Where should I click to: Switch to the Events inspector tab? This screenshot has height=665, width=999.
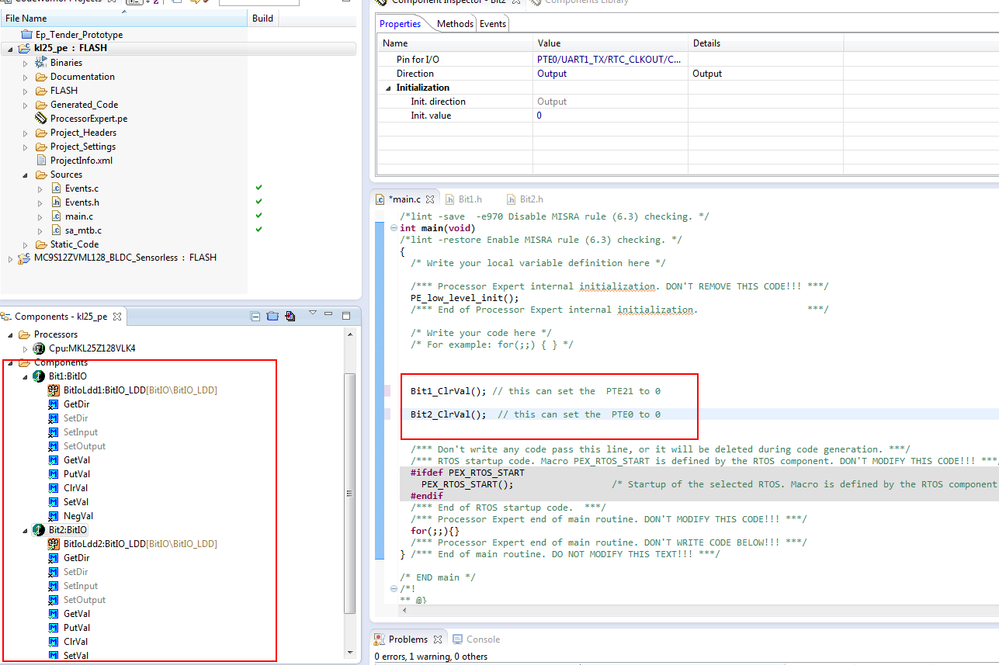pyautogui.click(x=492, y=24)
